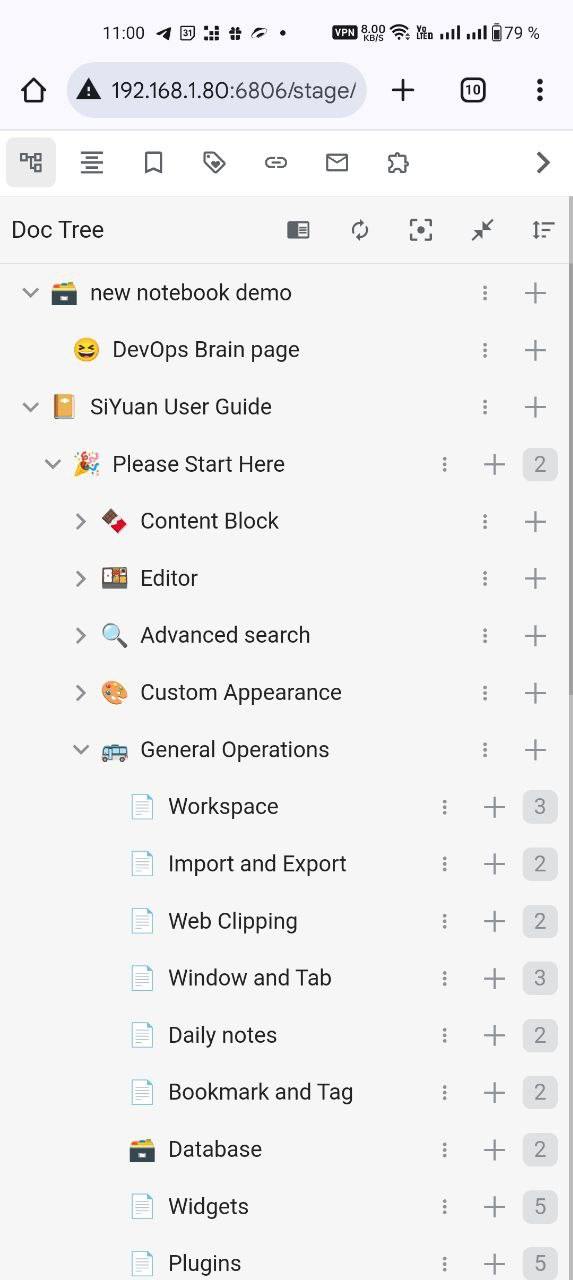Image resolution: width=573 pixels, height=1280 pixels.
Task: Open the Doc Tree sort options
Action: (x=543, y=230)
